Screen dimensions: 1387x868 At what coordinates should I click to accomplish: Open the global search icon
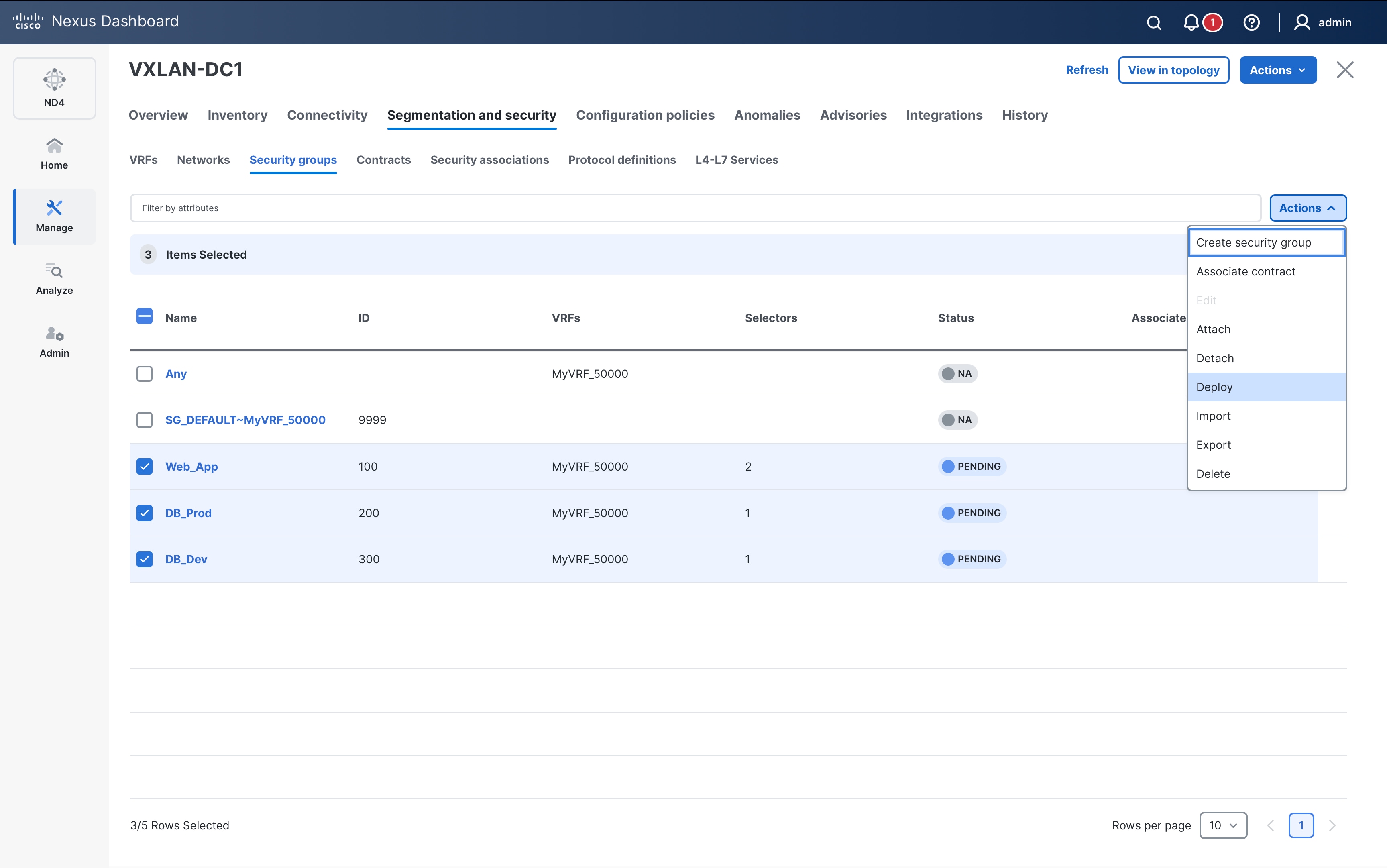pyautogui.click(x=1153, y=22)
